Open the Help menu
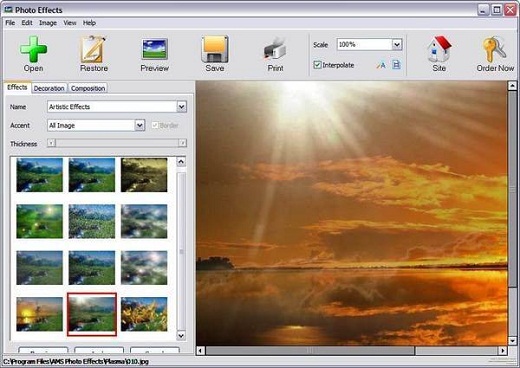 tap(89, 23)
